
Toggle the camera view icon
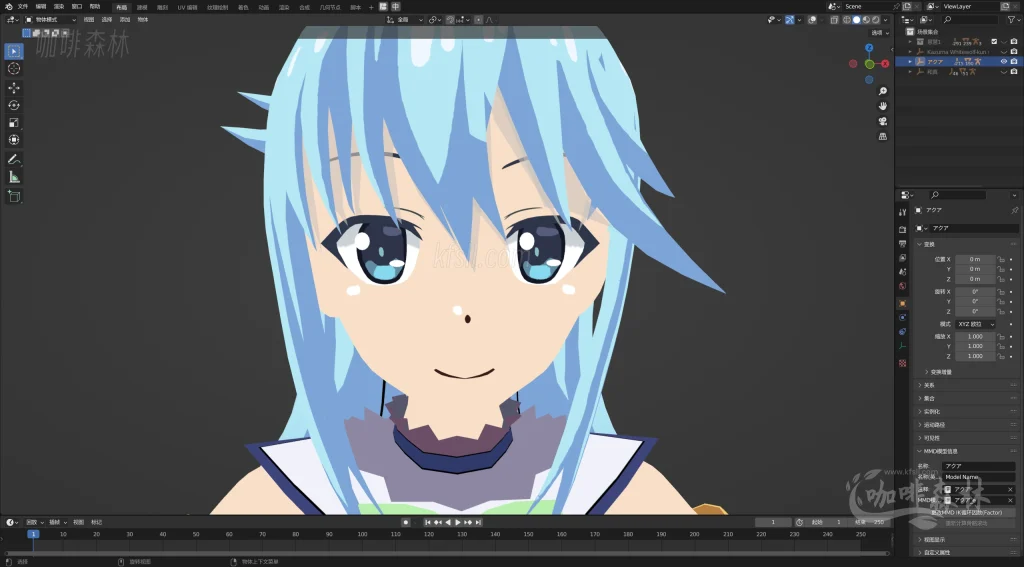[x=882, y=122]
